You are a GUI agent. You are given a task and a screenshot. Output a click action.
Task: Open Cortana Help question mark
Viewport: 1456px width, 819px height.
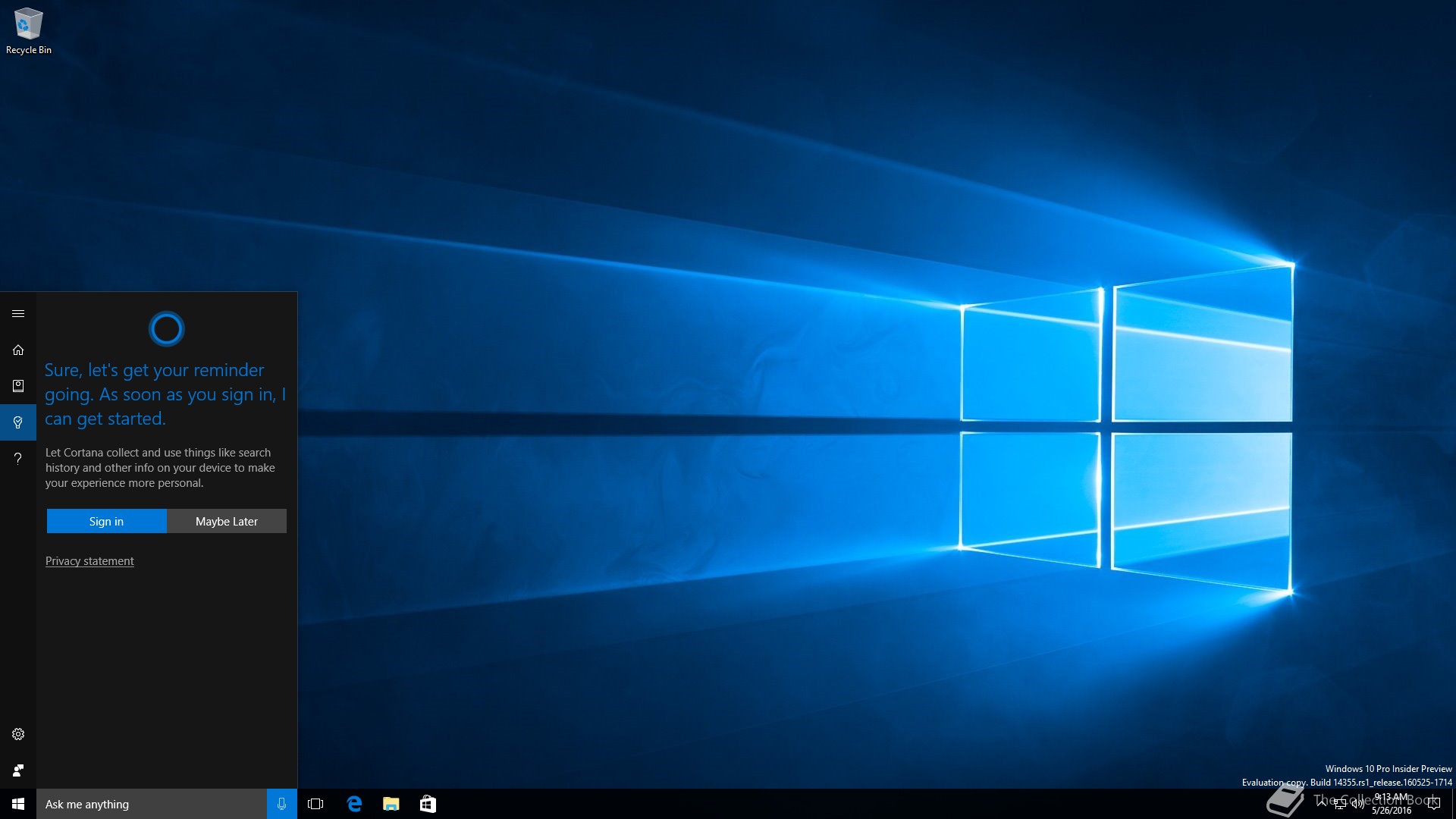18,458
